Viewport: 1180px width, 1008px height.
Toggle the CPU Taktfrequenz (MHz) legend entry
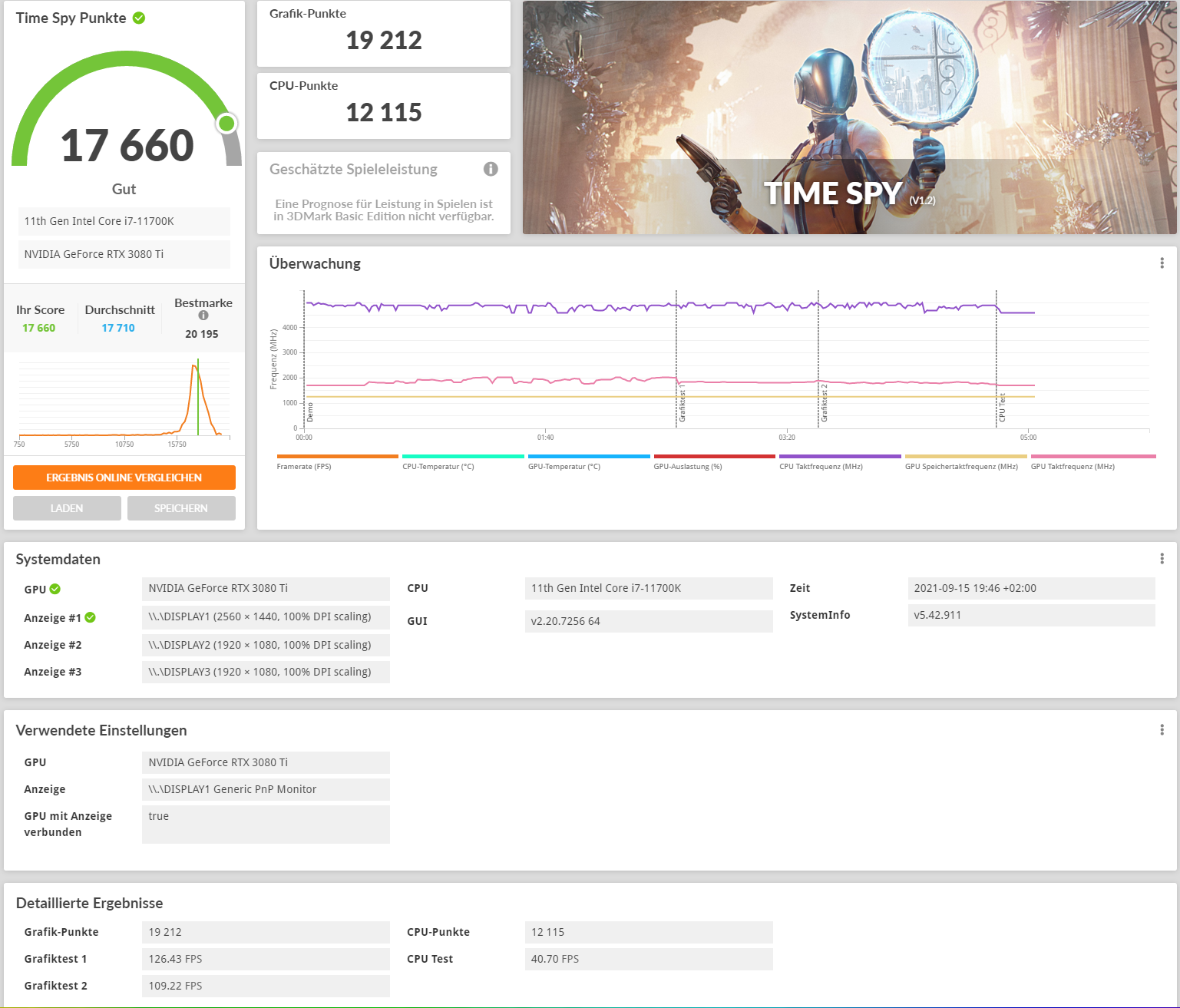[x=840, y=462]
